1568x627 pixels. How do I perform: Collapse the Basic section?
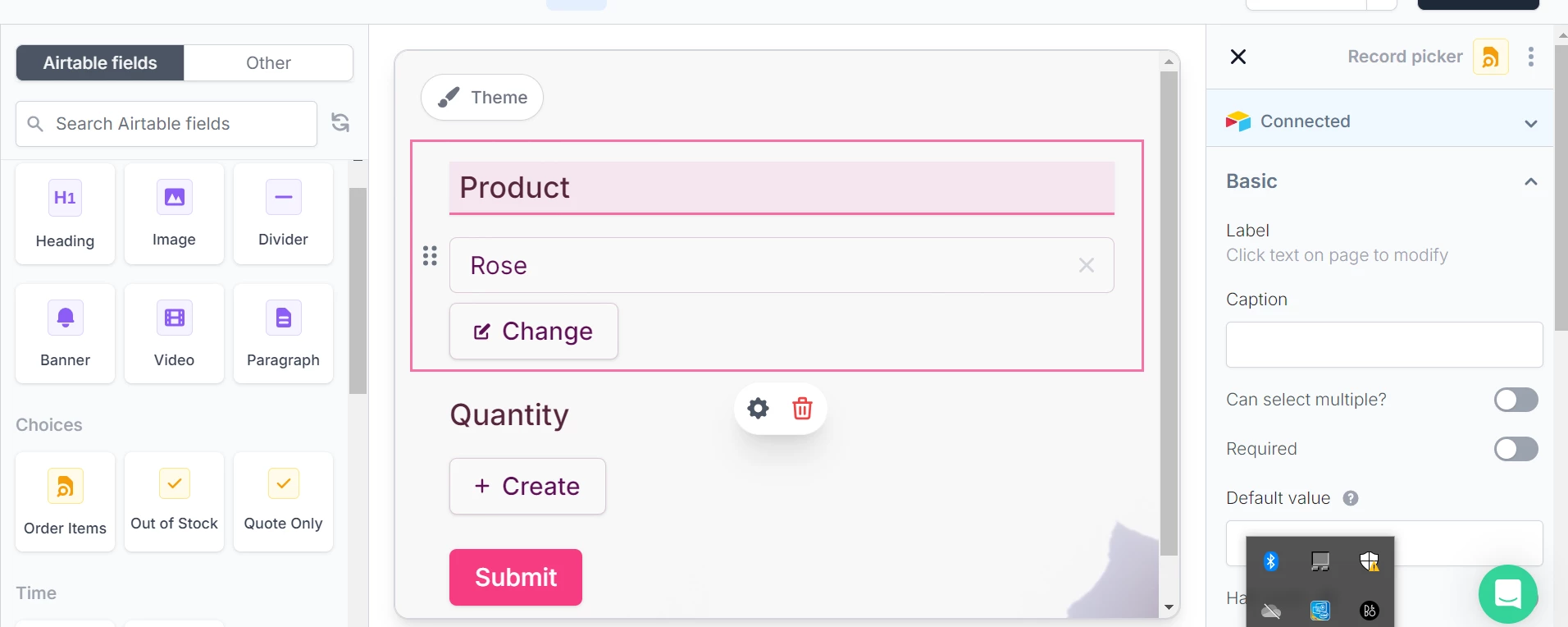[x=1530, y=181]
